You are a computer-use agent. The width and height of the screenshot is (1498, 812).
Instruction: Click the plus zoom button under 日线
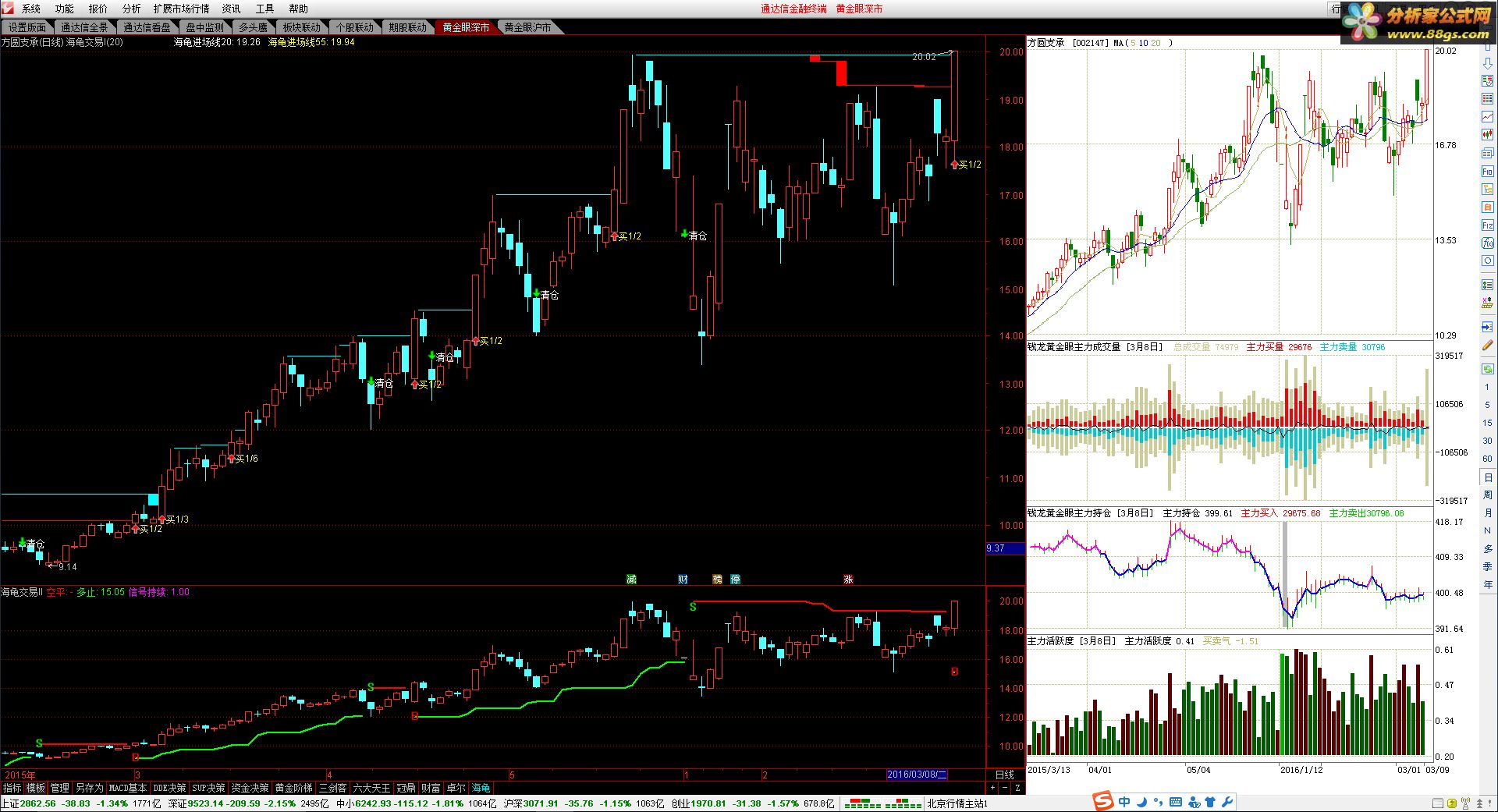point(992,788)
